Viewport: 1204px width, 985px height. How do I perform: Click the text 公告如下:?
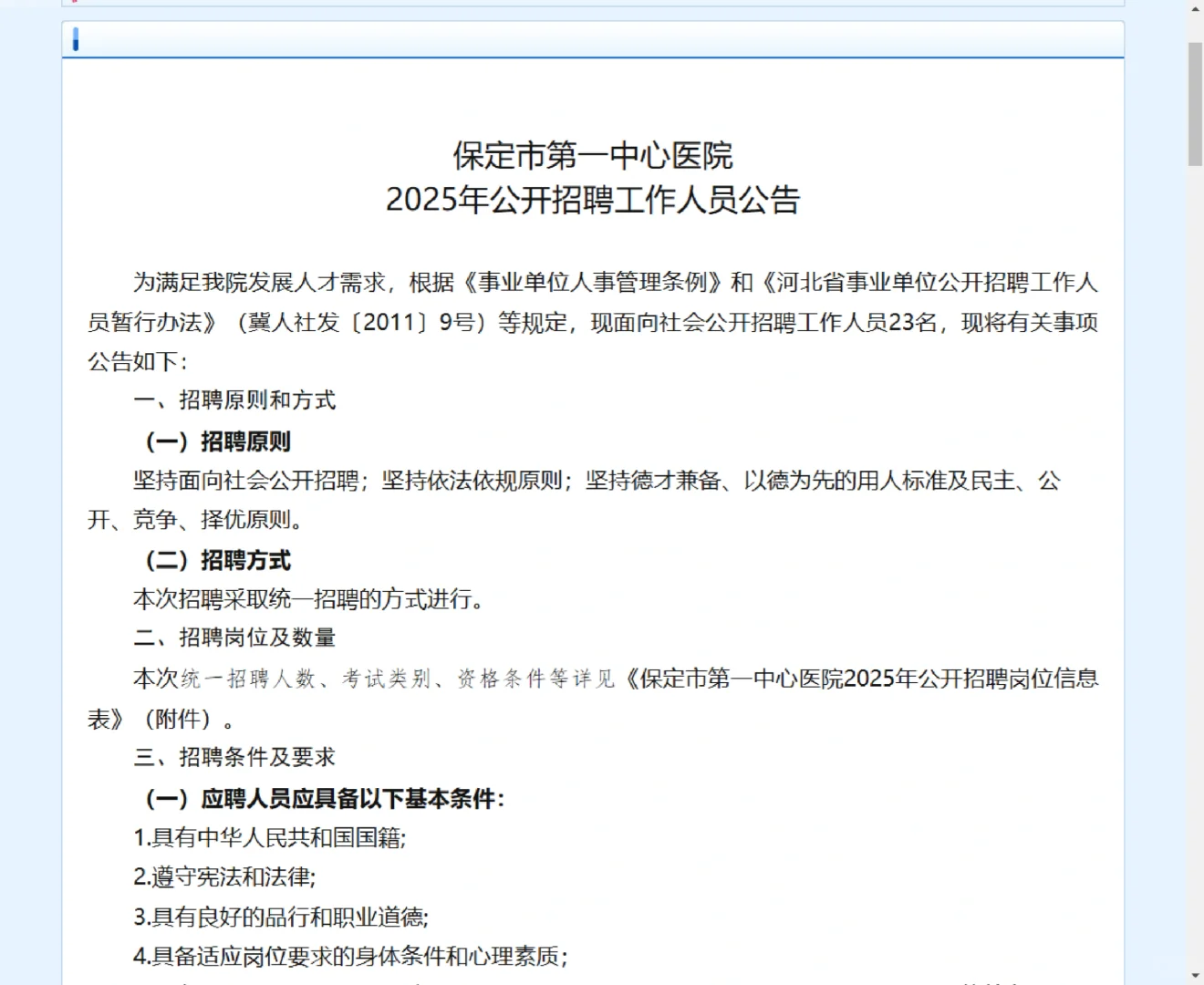pyautogui.click(x=138, y=361)
